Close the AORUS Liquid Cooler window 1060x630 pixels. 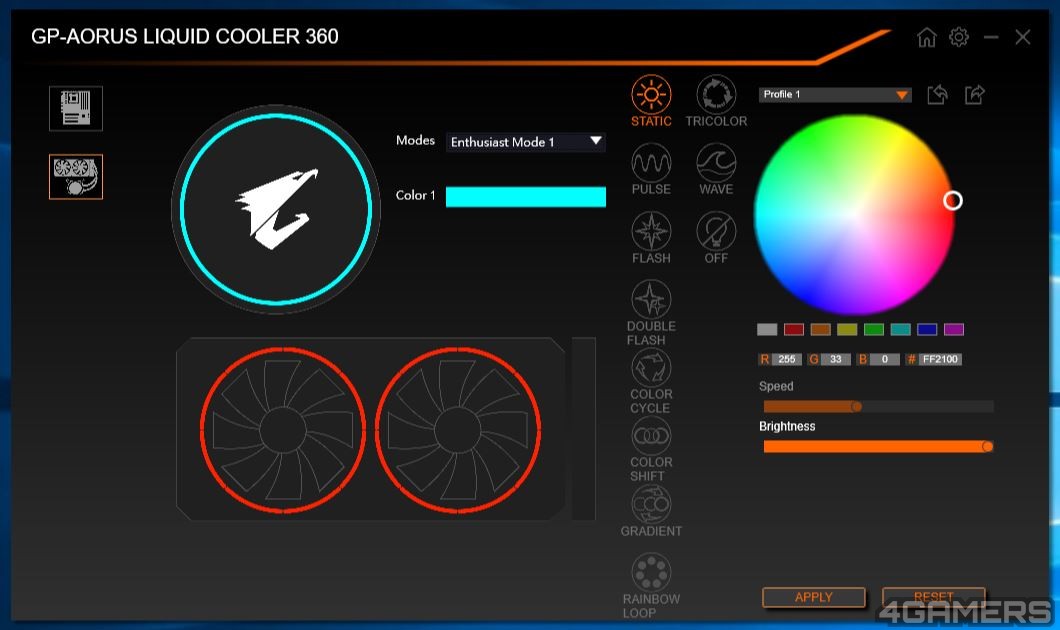[1023, 37]
